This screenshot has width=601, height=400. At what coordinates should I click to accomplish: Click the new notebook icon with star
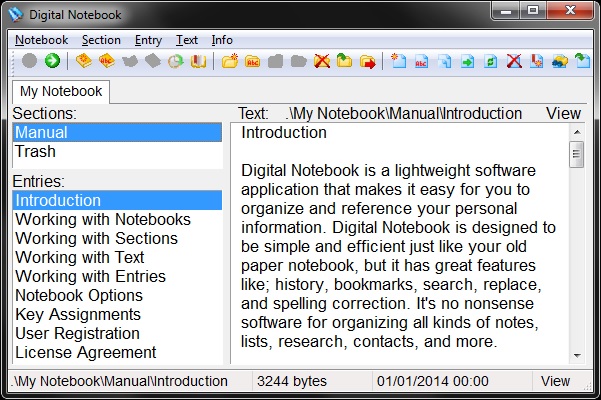(84, 61)
